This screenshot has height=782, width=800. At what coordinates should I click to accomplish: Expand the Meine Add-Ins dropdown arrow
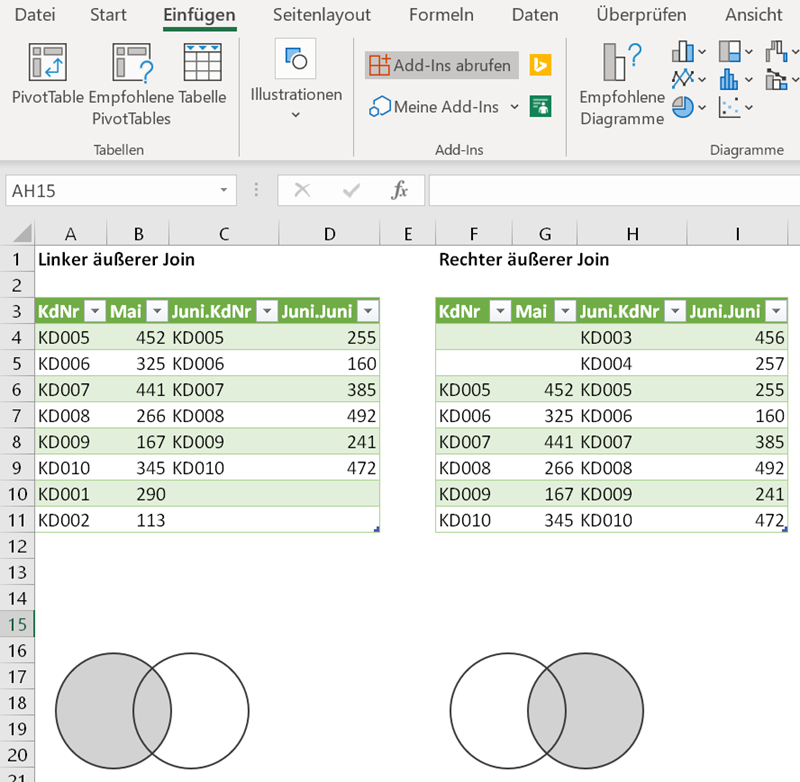click(515, 106)
